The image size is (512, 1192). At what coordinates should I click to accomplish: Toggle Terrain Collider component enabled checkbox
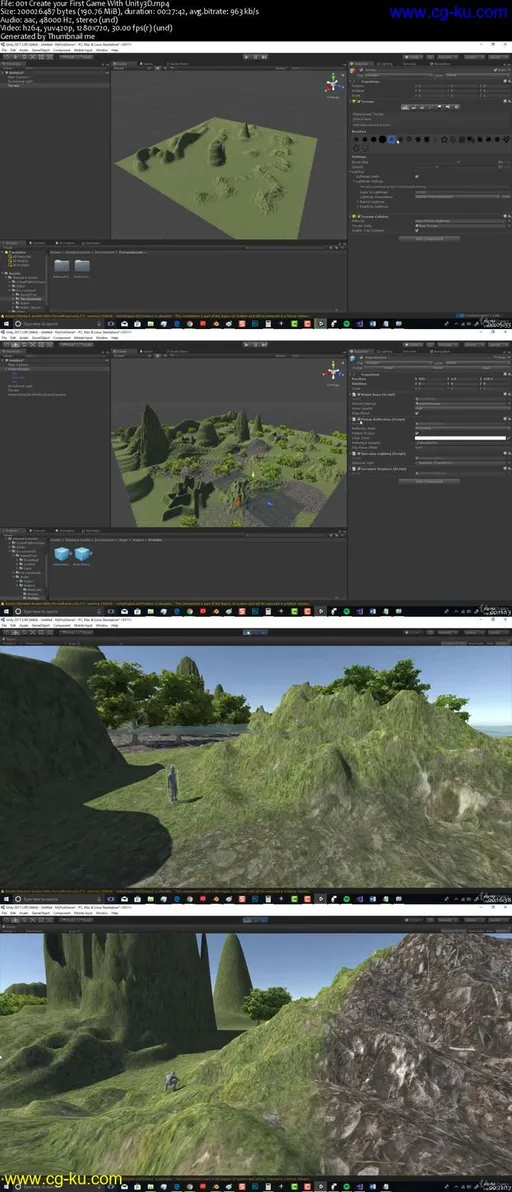(359, 217)
